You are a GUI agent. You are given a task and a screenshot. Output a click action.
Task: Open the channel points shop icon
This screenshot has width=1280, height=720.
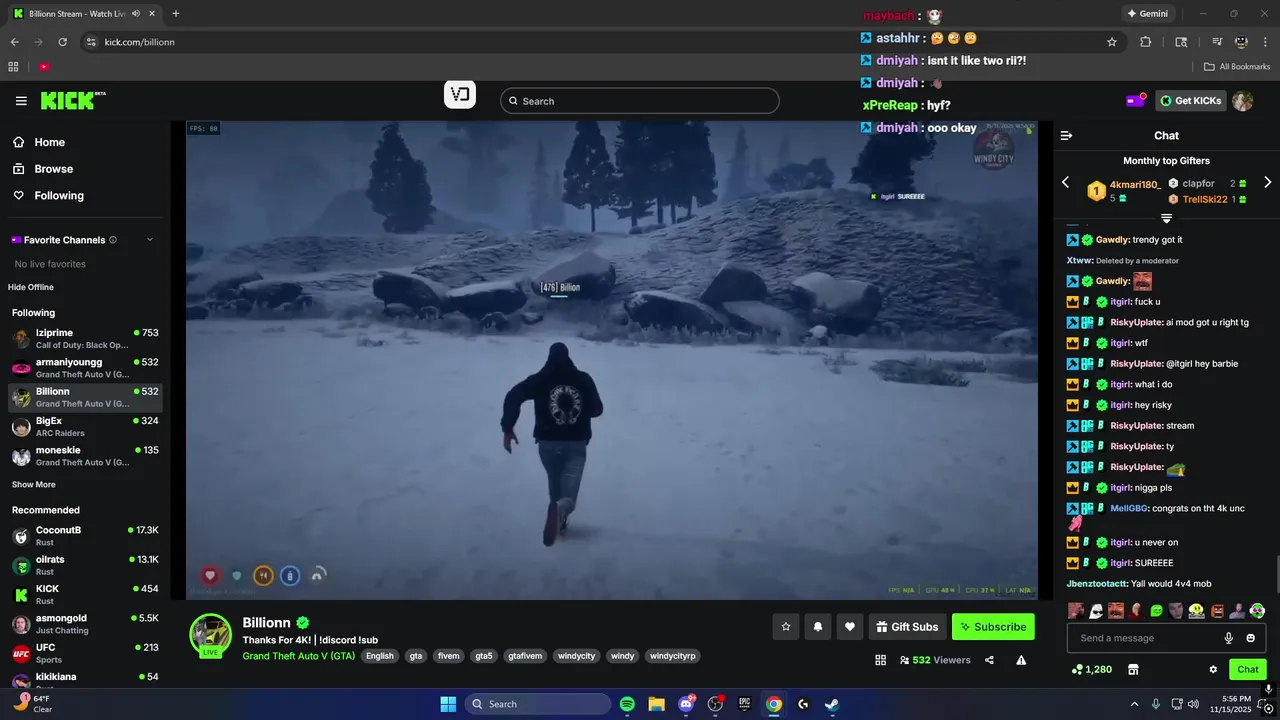pos(1133,669)
